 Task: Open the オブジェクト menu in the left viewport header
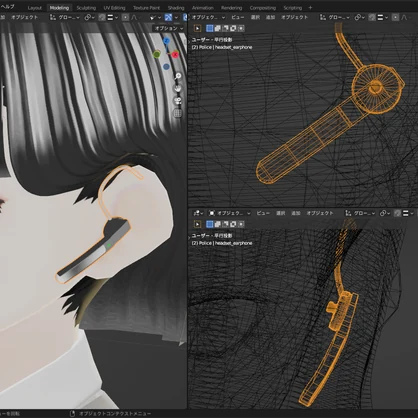[25, 17]
